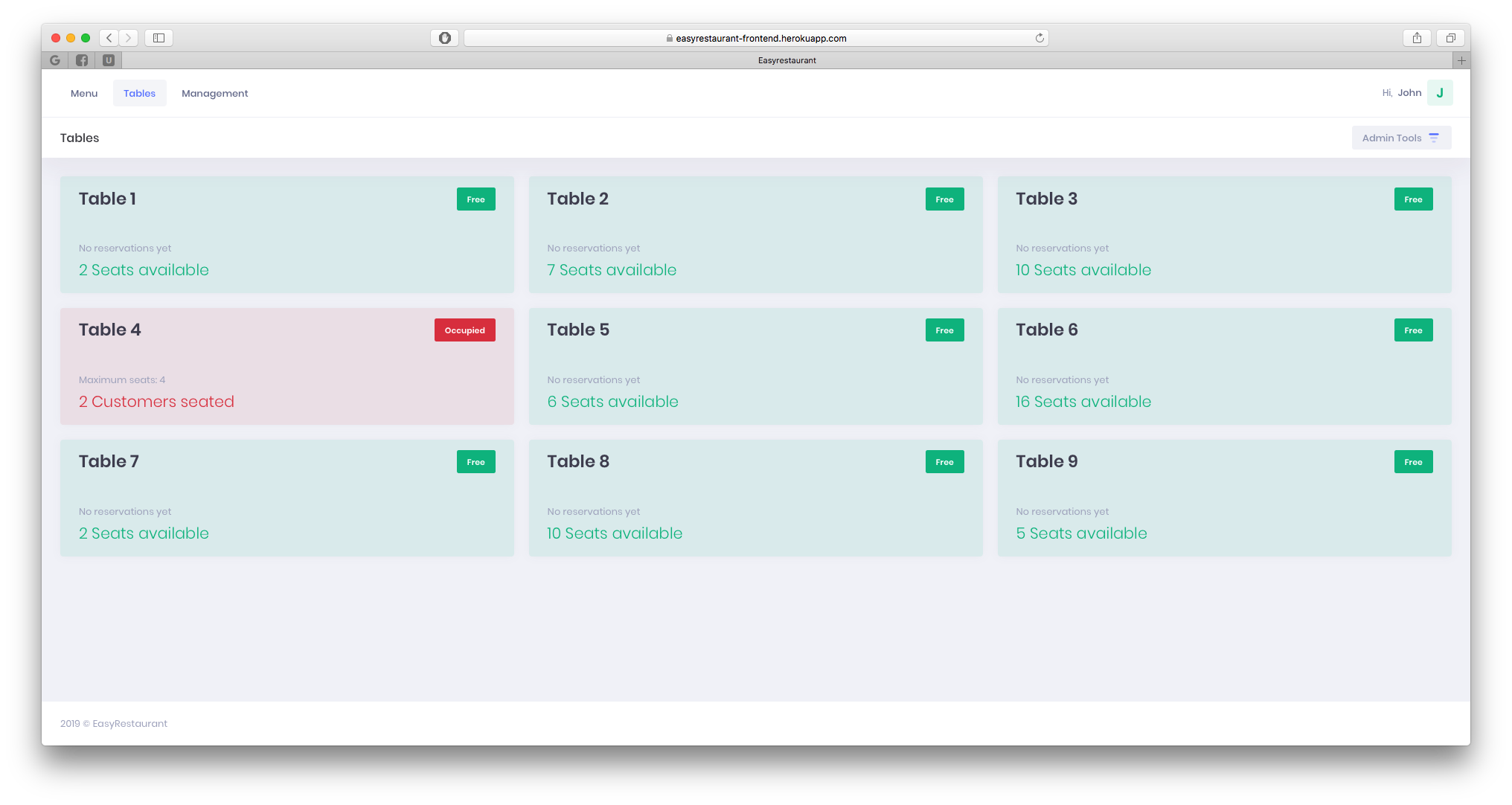
Task: Click the Free badge on Table 8
Action: coord(945,462)
